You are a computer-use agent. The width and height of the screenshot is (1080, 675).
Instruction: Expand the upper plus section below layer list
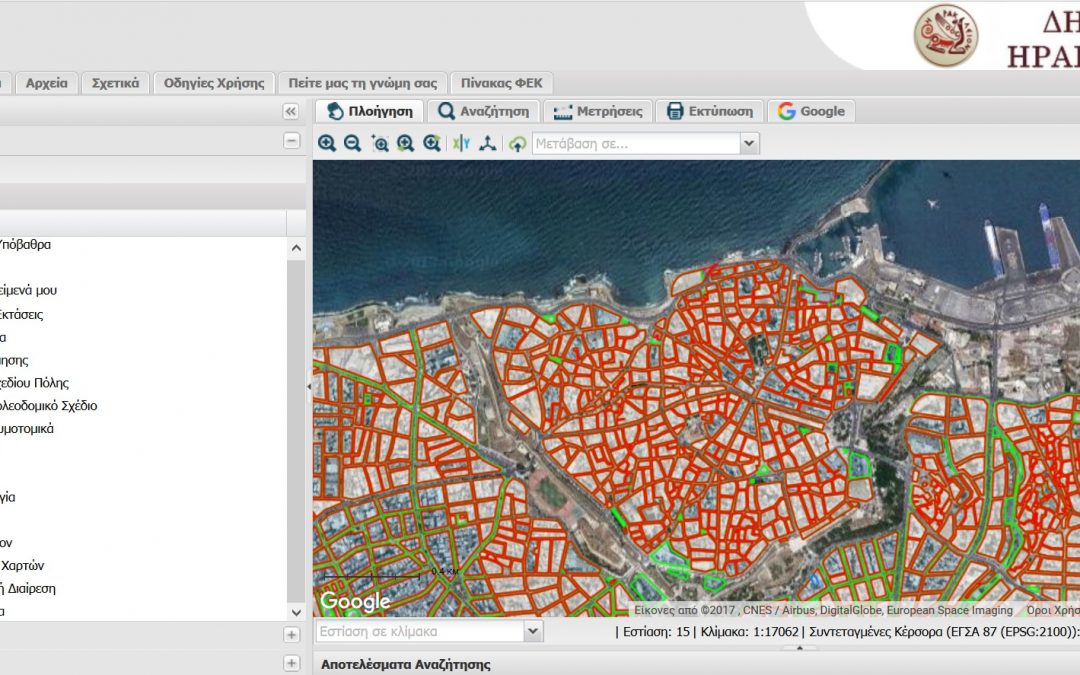(x=291, y=634)
